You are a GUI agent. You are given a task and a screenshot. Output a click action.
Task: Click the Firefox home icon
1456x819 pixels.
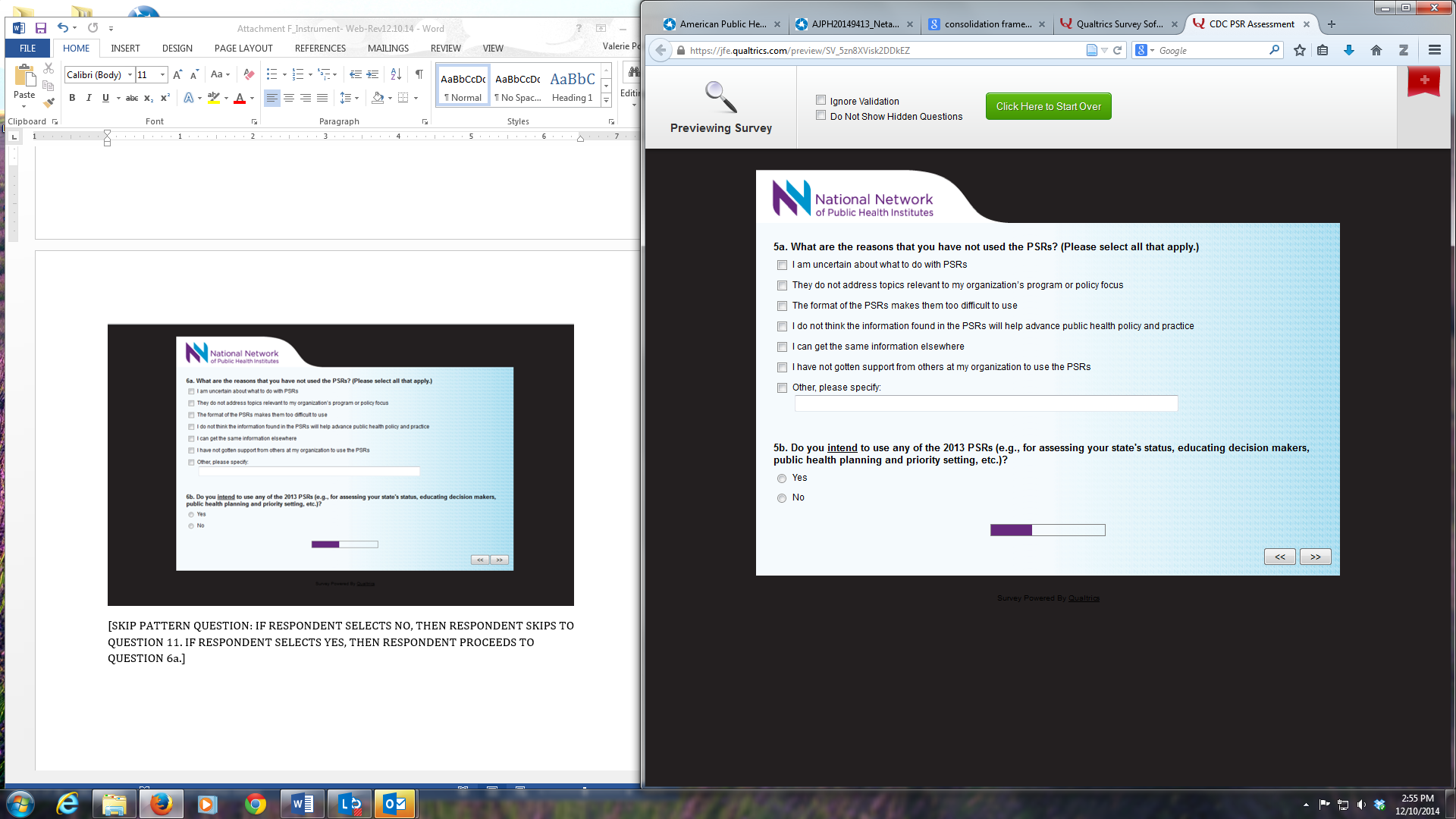pos(1376,51)
